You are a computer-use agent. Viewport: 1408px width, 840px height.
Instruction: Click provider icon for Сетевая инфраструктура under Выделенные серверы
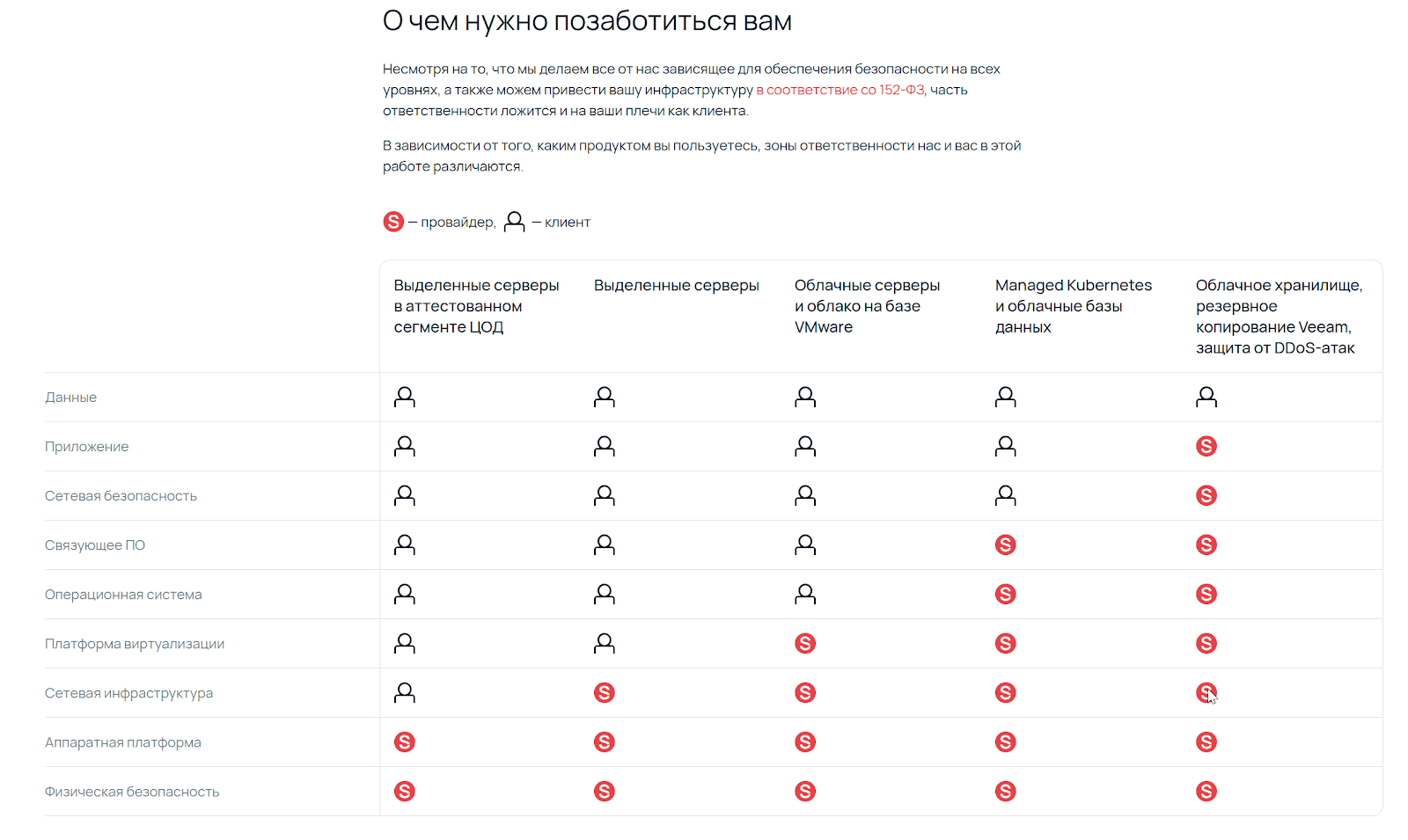(x=605, y=693)
